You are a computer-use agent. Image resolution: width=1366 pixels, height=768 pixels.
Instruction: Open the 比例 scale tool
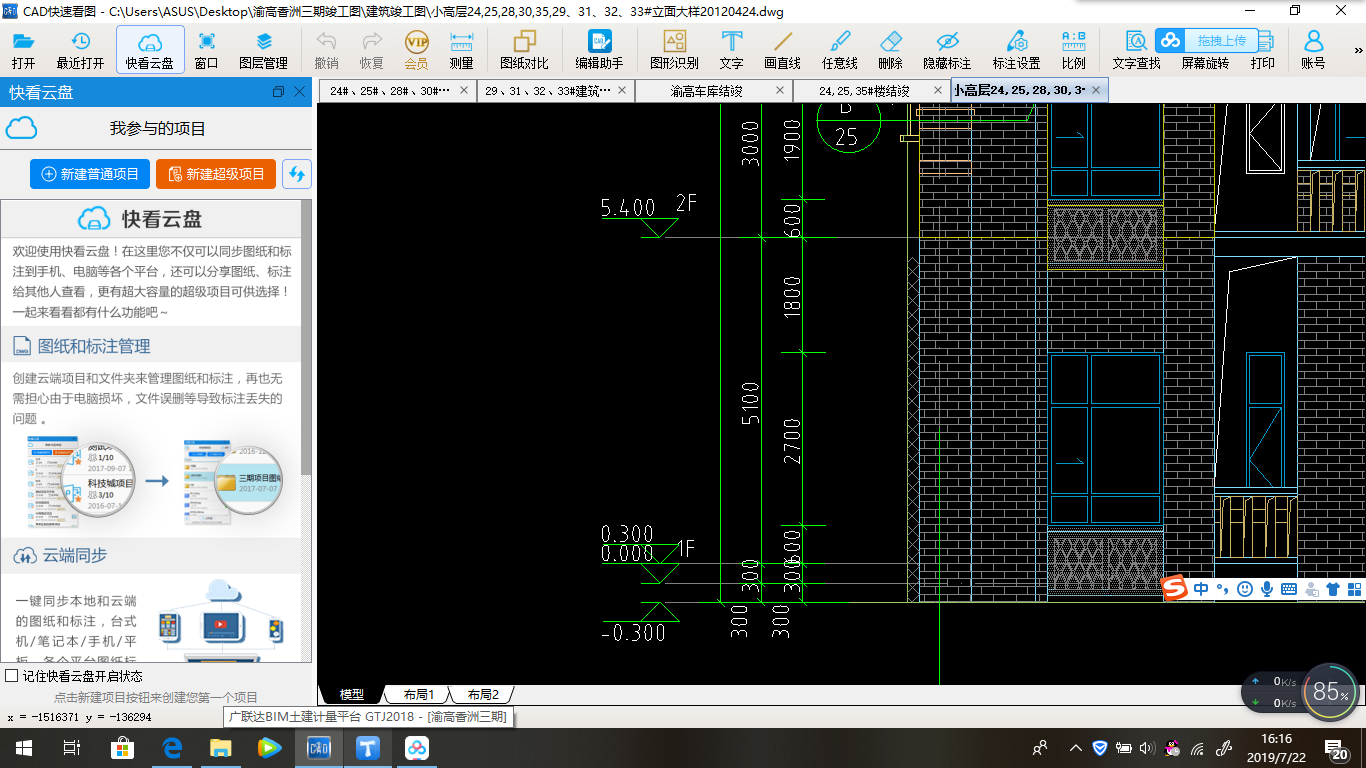pos(1074,50)
